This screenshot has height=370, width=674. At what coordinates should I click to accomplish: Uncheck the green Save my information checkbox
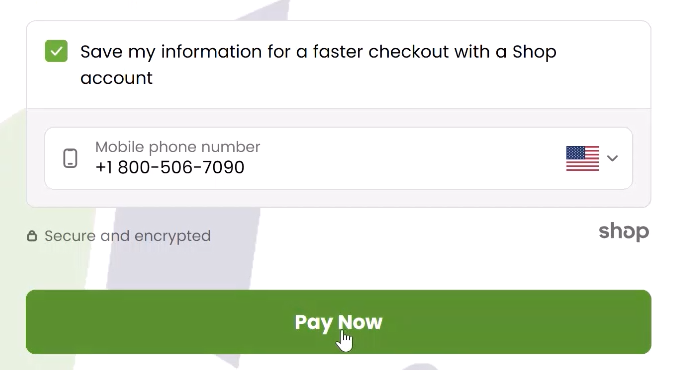pyautogui.click(x=56, y=51)
